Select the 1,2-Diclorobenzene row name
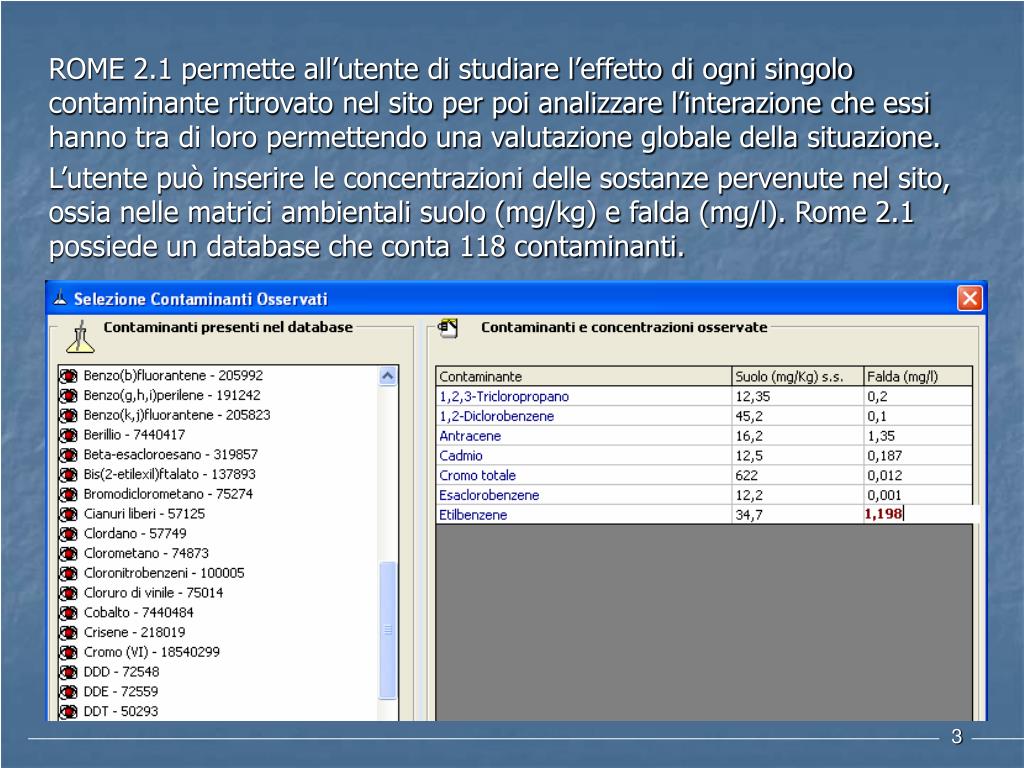Image resolution: width=1024 pixels, height=768 pixels. click(496, 416)
